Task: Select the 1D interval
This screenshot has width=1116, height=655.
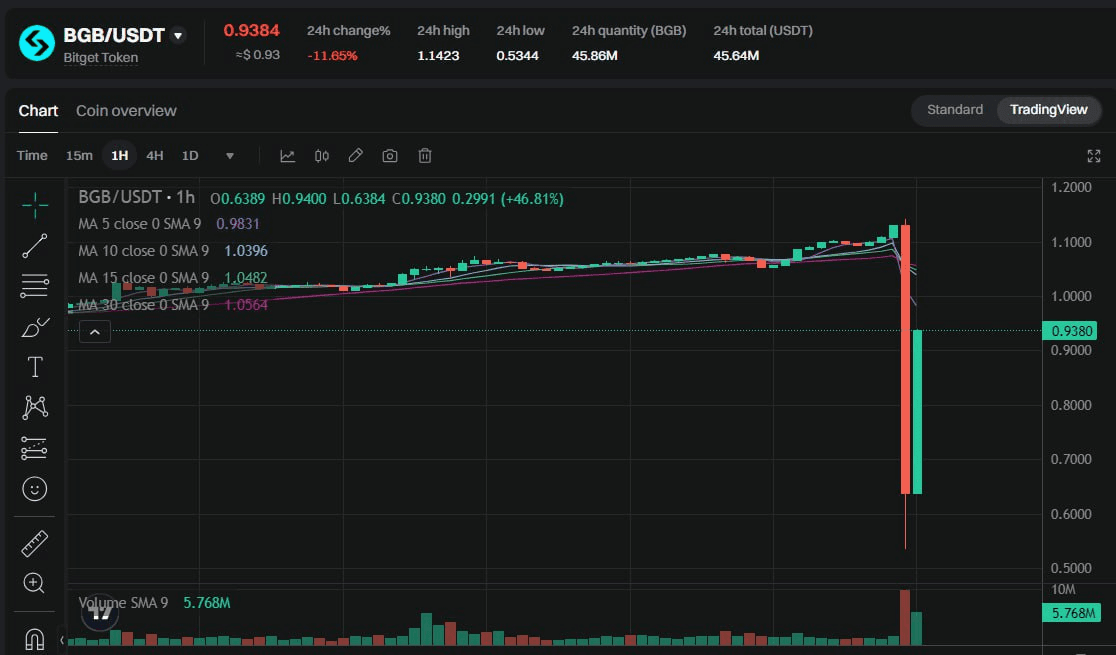Action: (x=190, y=155)
